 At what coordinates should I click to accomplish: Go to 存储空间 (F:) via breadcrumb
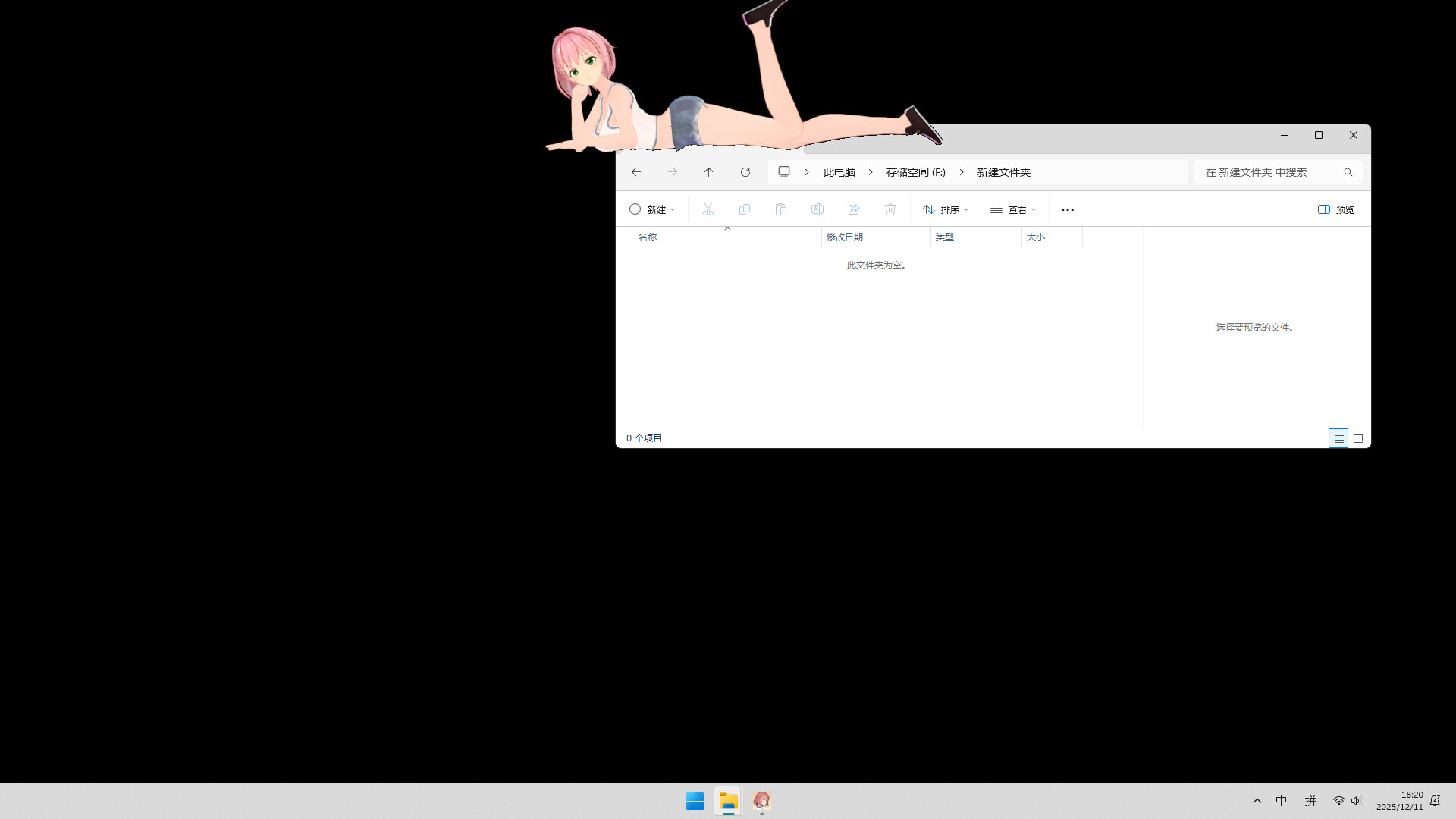tap(915, 172)
